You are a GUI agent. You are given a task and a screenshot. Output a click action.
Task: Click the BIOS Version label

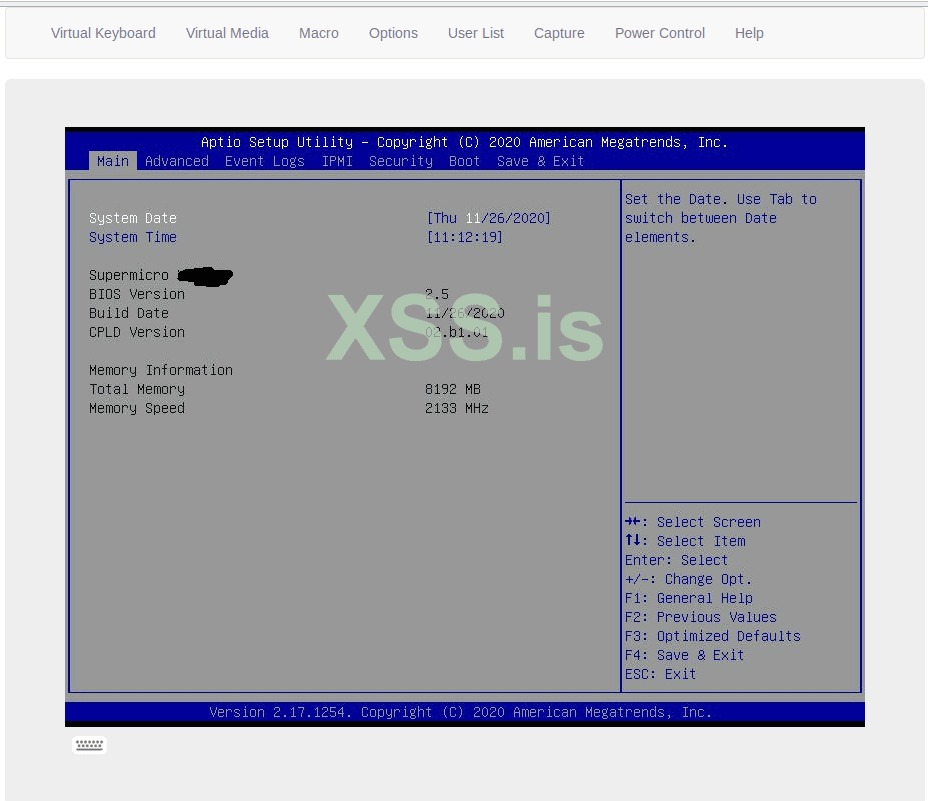click(x=137, y=294)
